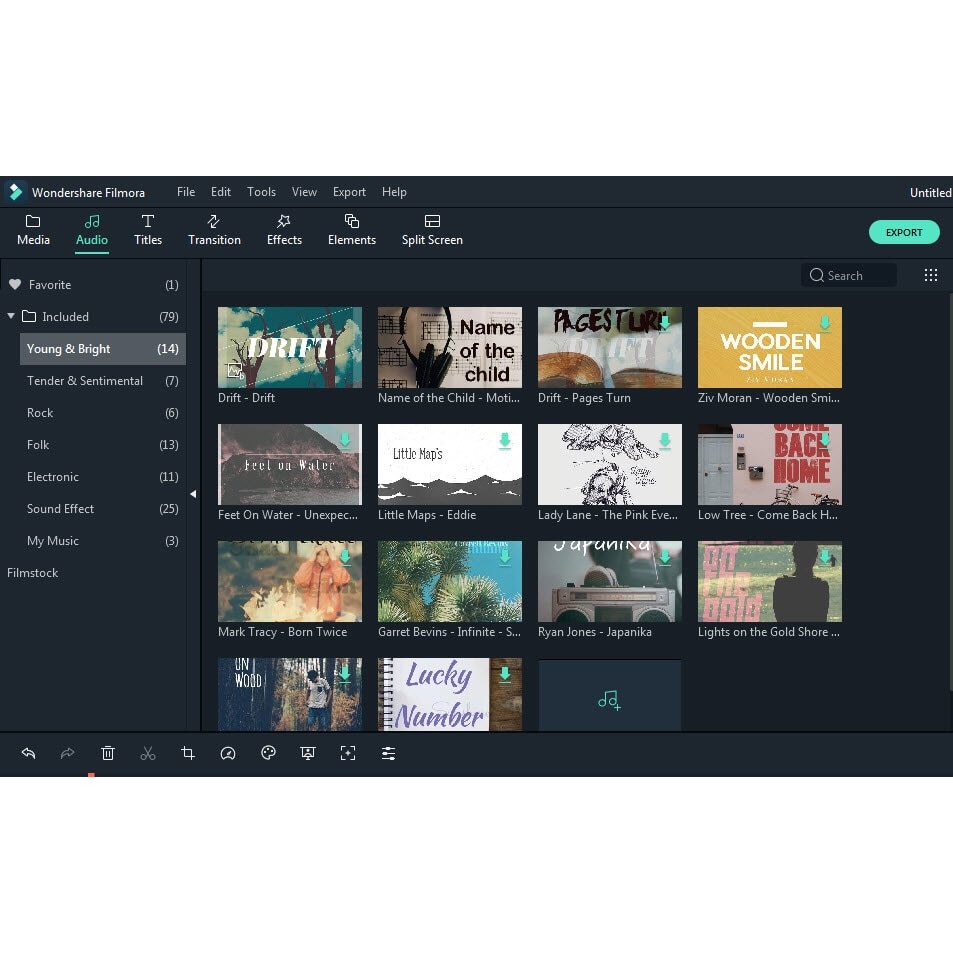This screenshot has height=953, width=953.
Task: Click the Undo arrow icon
Action: click(28, 753)
